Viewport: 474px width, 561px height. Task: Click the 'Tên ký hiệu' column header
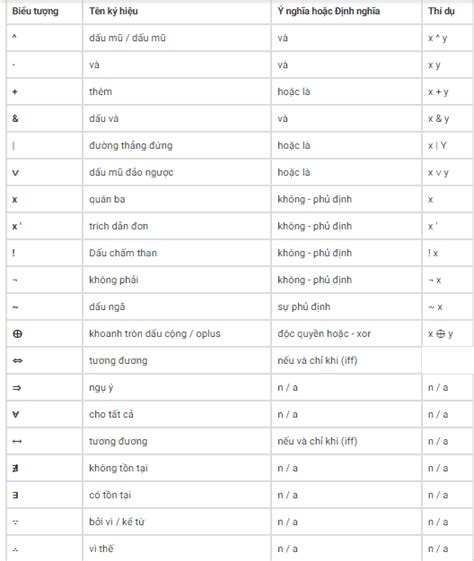click(x=113, y=11)
